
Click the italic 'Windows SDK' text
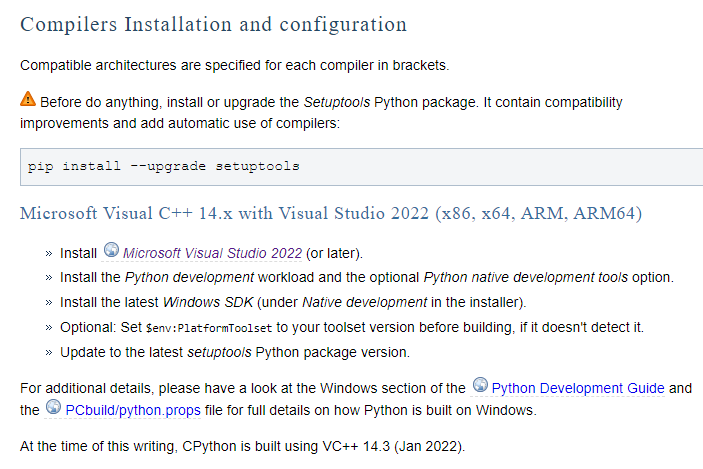click(x=208, y=303)
